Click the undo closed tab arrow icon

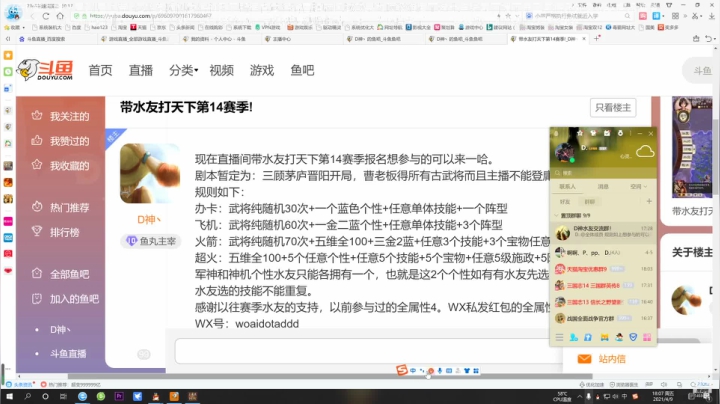pos(710,39)
